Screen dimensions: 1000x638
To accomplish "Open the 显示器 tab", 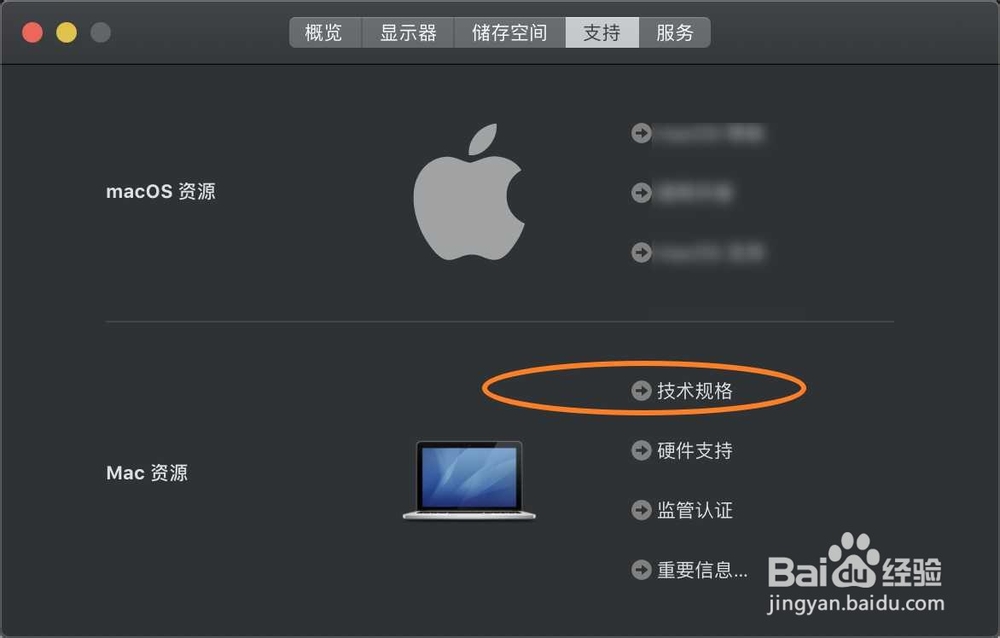I will (408, 33).
